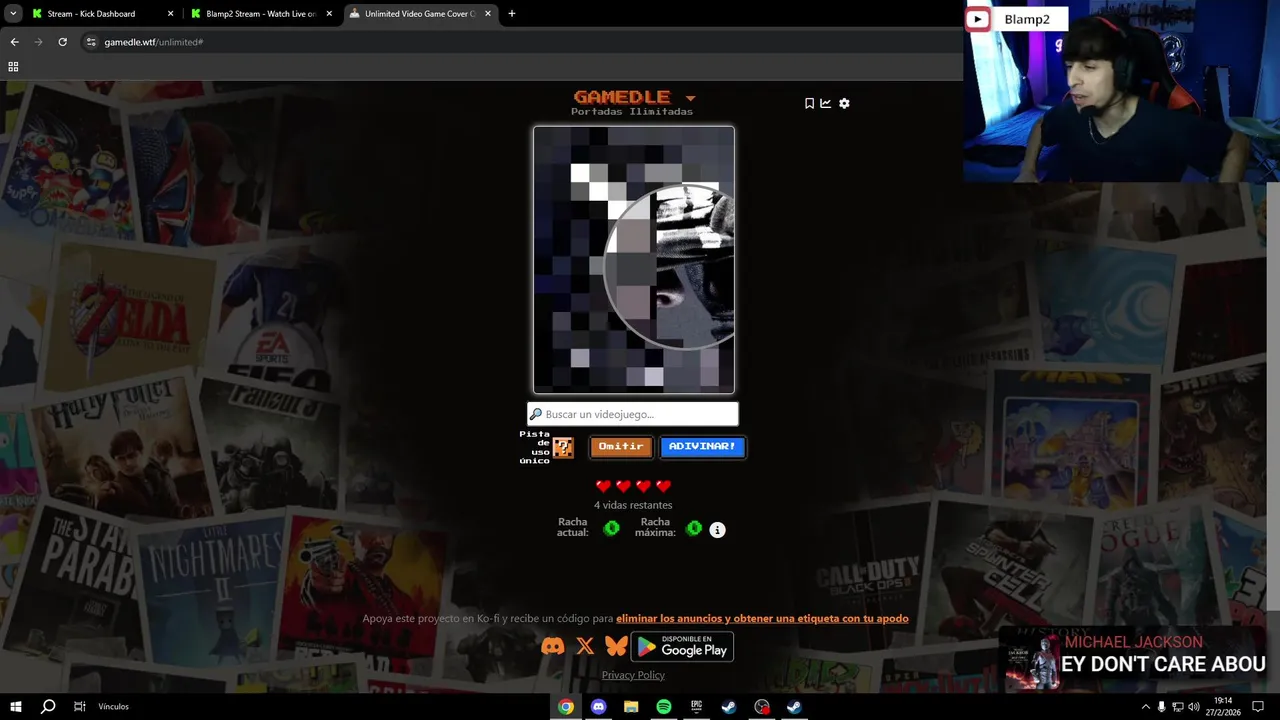Open the volume control in system tray

click(1194, 707)
